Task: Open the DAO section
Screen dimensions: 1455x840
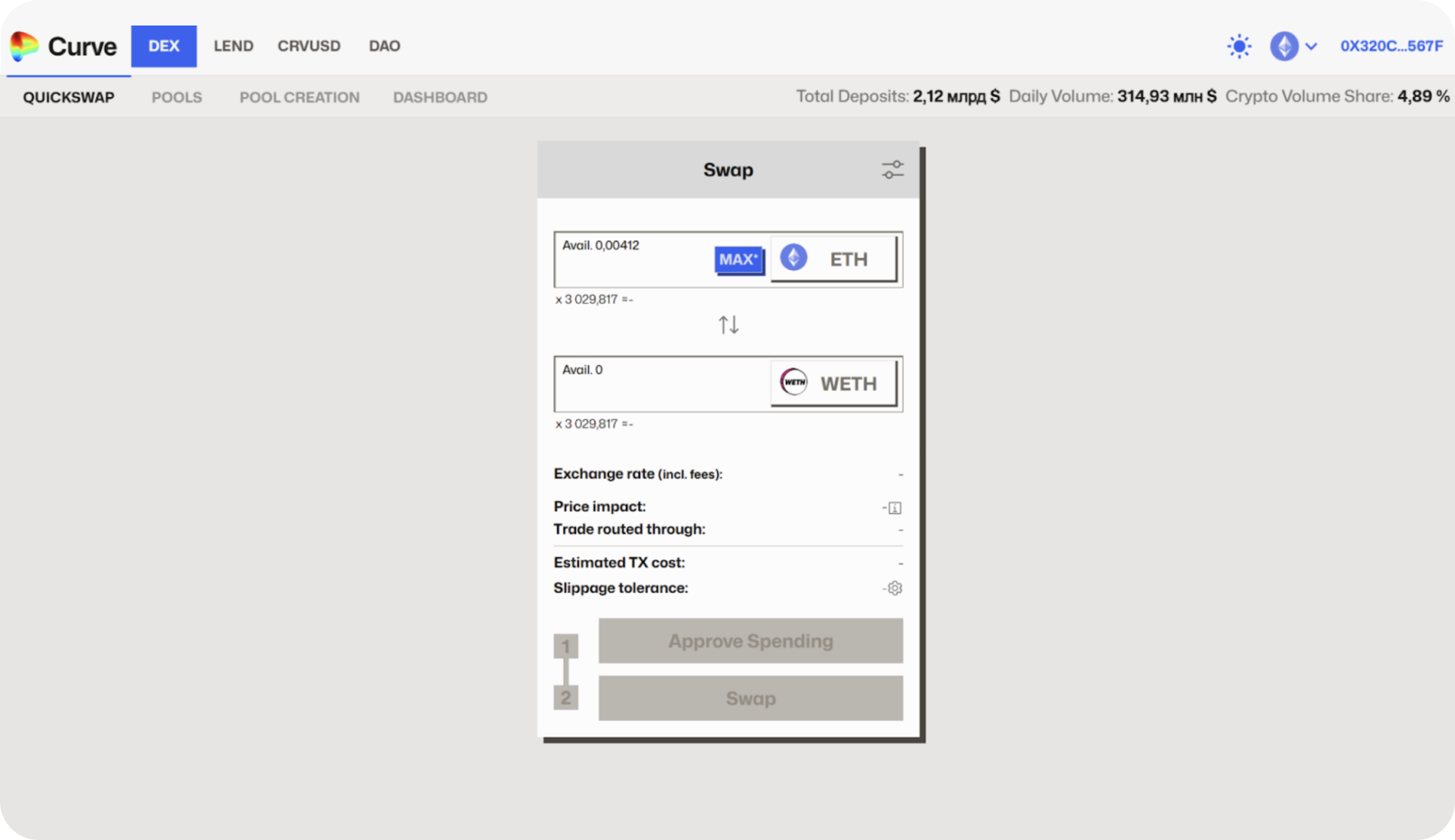Action: tap(384, 46)
